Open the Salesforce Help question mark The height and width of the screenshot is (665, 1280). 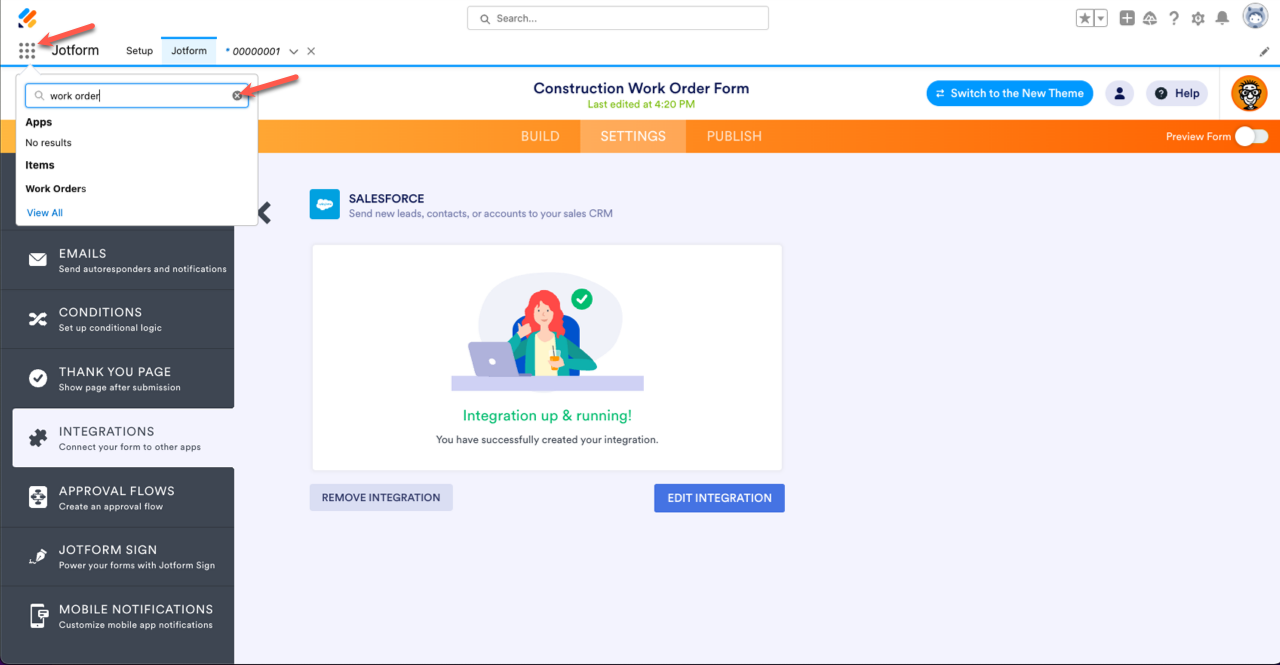pos(1174,18)
